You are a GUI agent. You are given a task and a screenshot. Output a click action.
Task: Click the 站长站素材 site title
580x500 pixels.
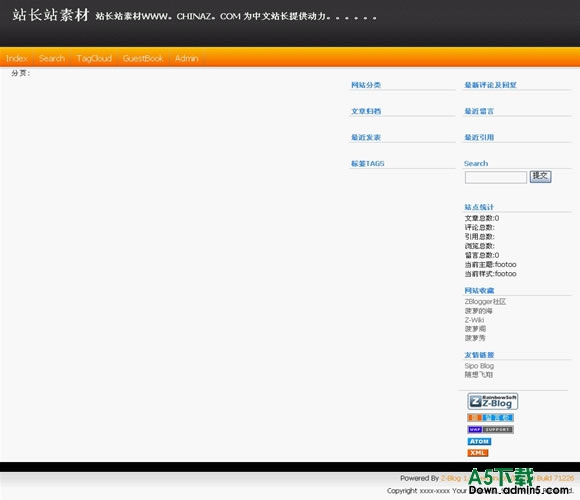point(51,15)
